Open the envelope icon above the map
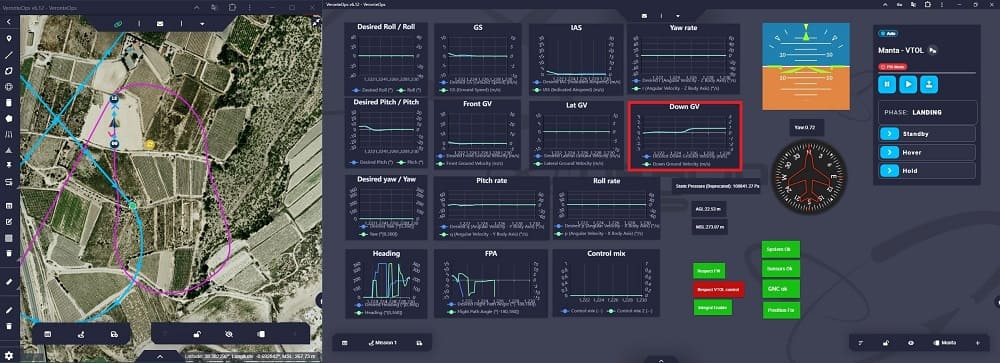Image resolution: width=1000 pixels, height=363 pixels. 159,24
